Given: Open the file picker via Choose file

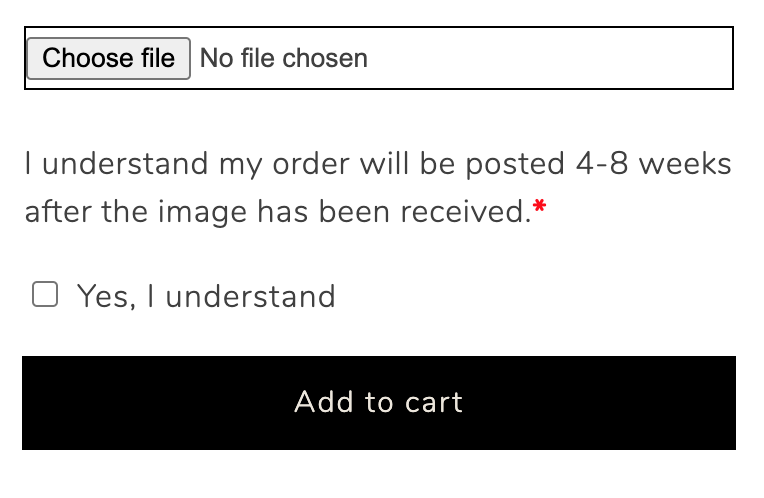Looking at the screenshot, I should click(108, 58).
